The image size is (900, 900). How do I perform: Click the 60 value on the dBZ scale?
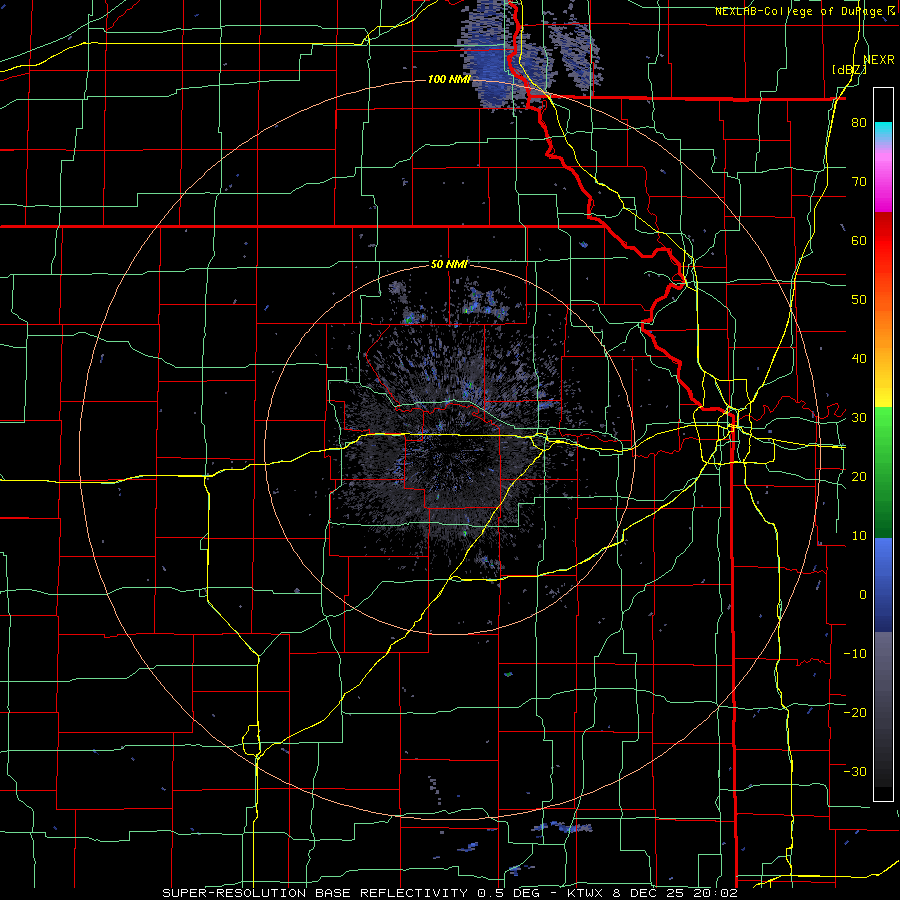tap(859, 241)
